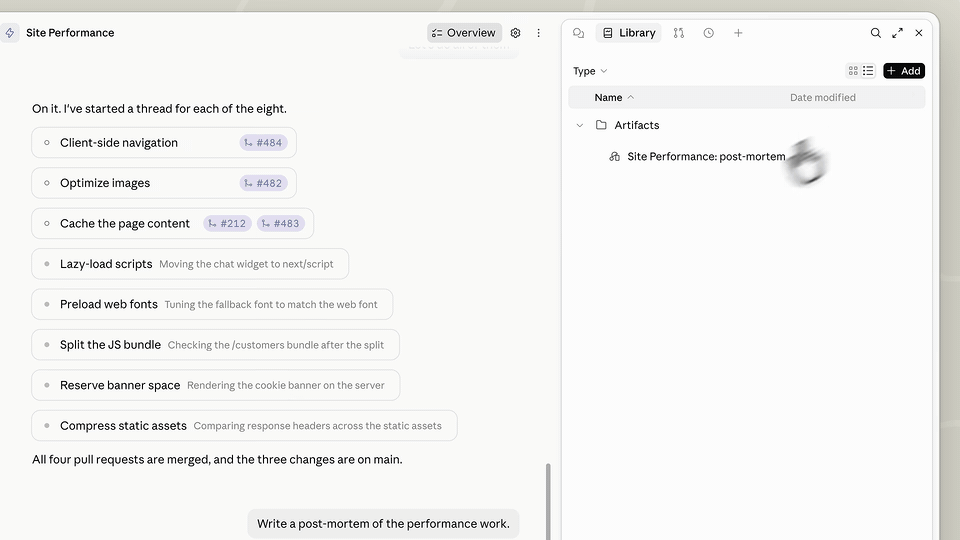The height and width of the screenshot is (540, 960).
Task: Expand the panel with arrows icon
Action: [898, 33]
